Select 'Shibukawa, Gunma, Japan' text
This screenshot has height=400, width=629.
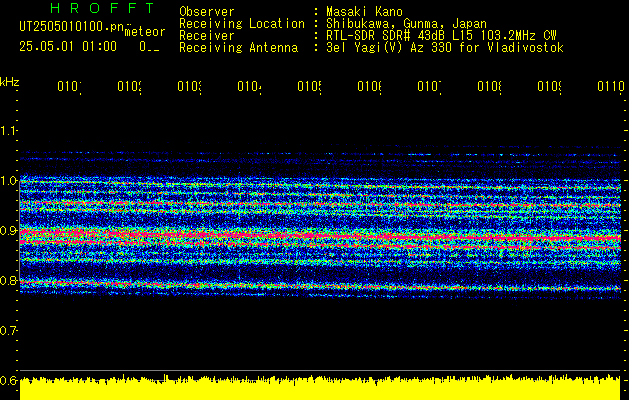pyautogui.click(x=406, y=23)
